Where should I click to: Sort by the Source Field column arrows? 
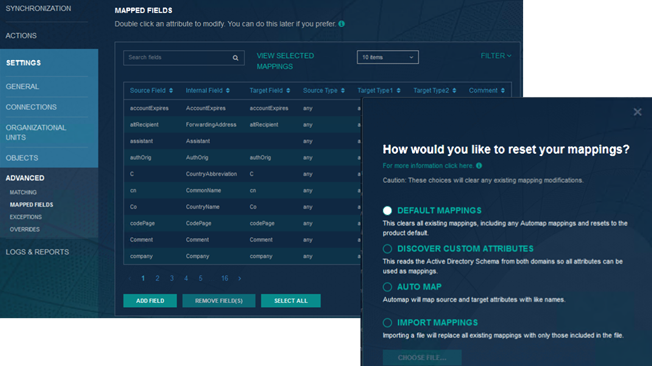(171, 91)
